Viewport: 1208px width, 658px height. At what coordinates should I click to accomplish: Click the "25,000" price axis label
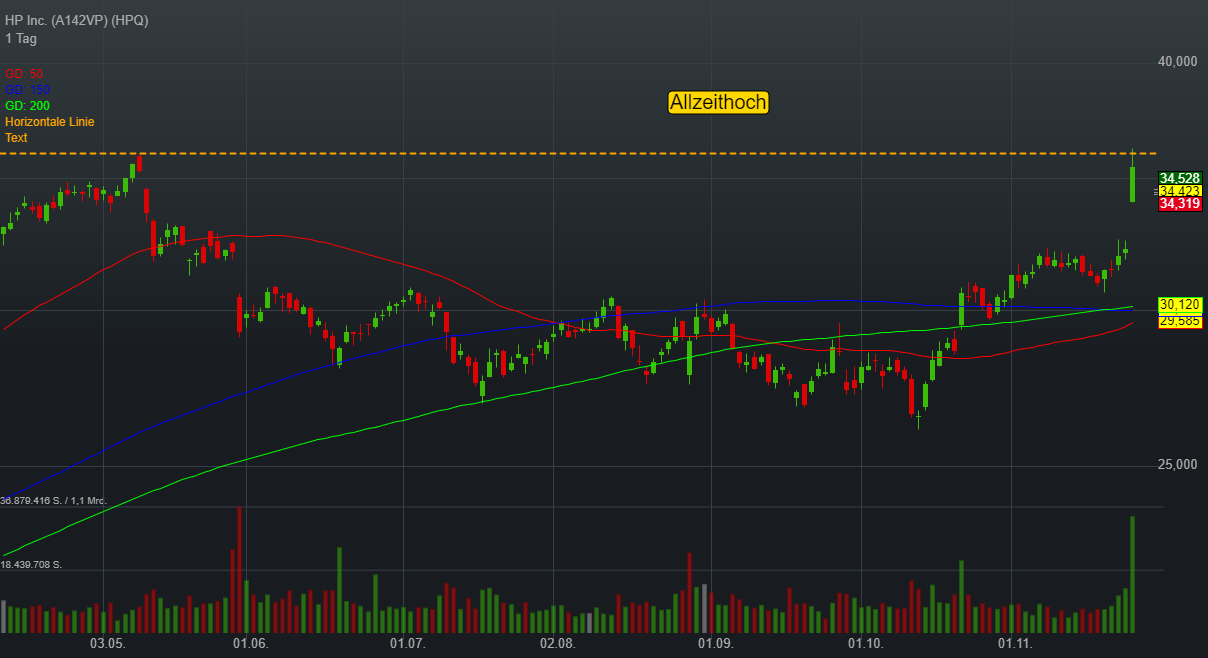click(x=1176, y=465)
